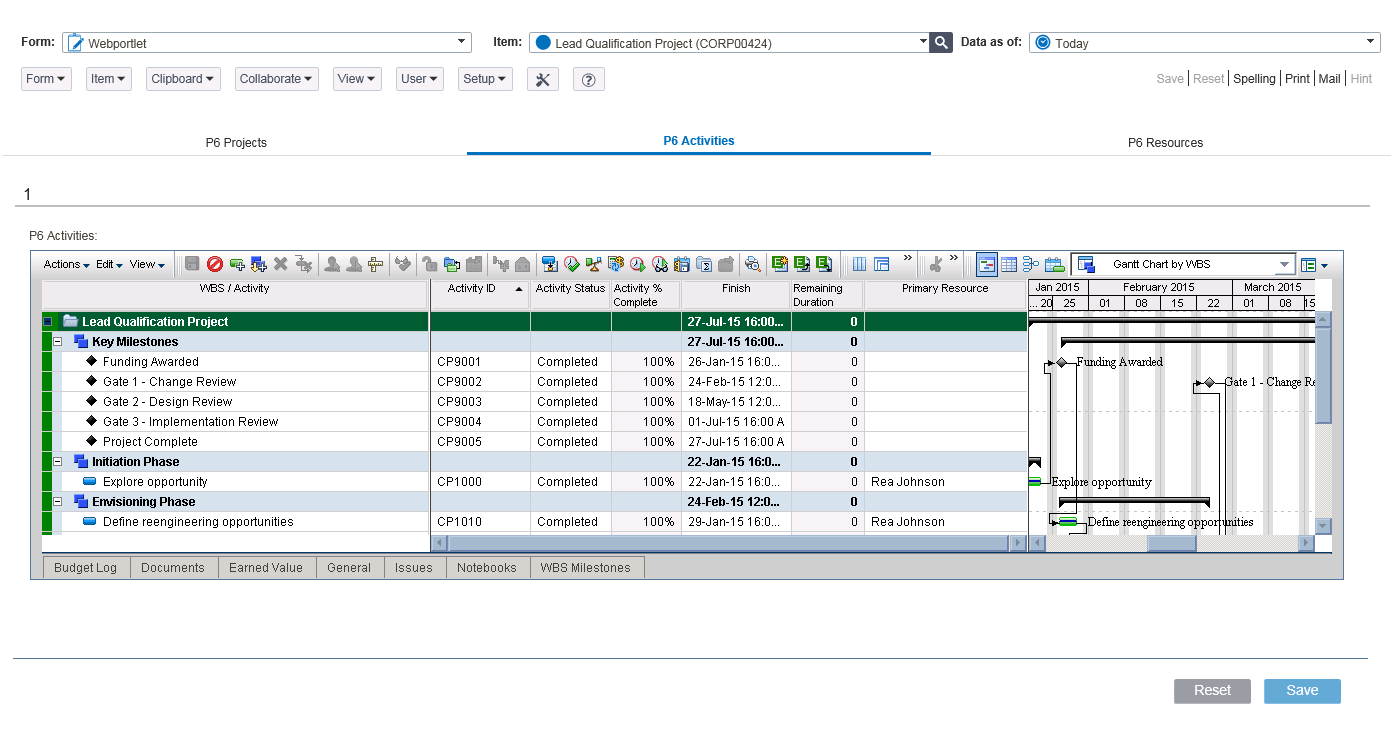Open the Item dropdown for Lead Qualification Project
Image resolution: width=1391 pixels, height=732 pixels.
(x=728, y=42)
